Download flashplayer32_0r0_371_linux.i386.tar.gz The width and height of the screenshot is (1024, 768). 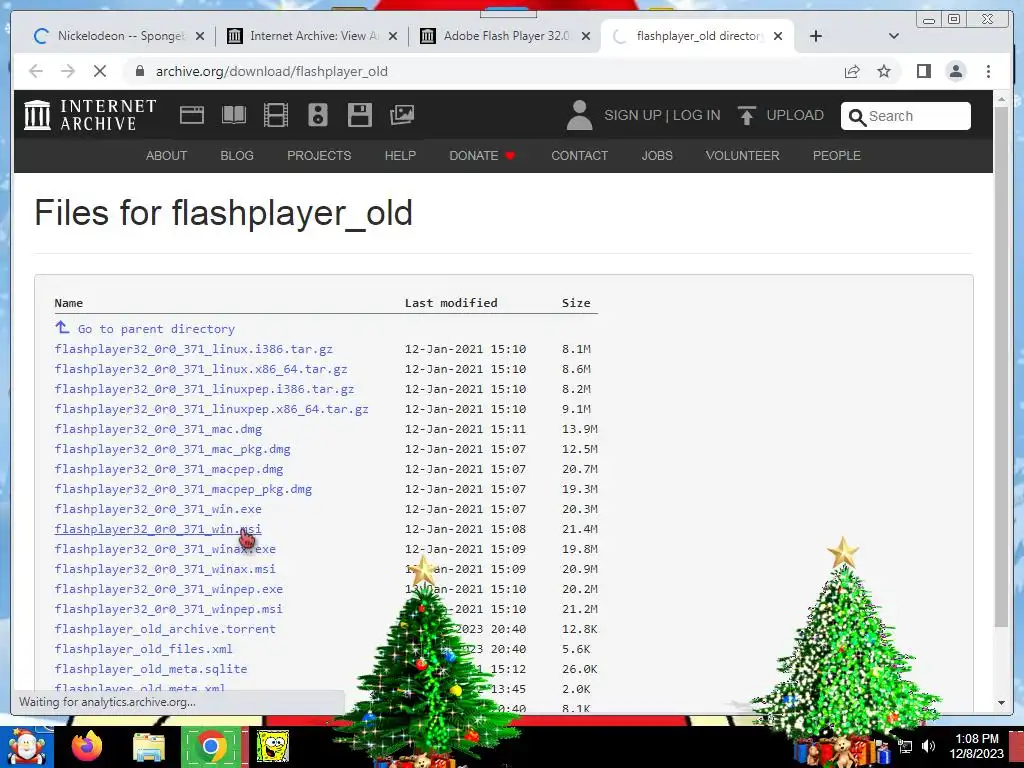coord(194,349)
